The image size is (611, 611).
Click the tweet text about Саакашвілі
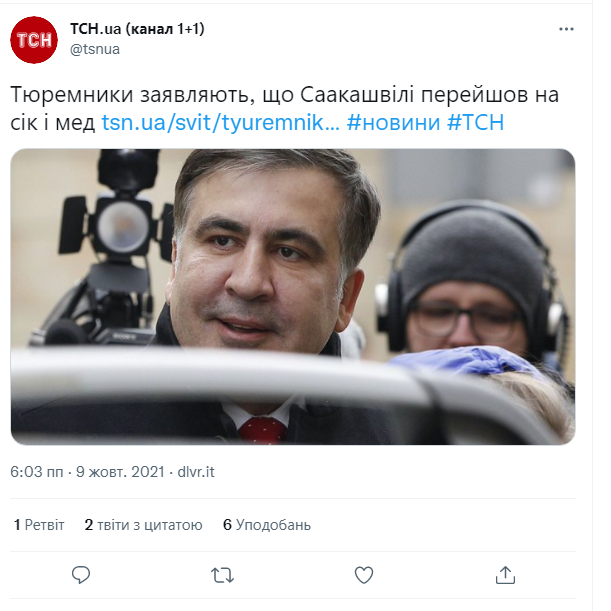pyautogui.click(x=284, y=108)
